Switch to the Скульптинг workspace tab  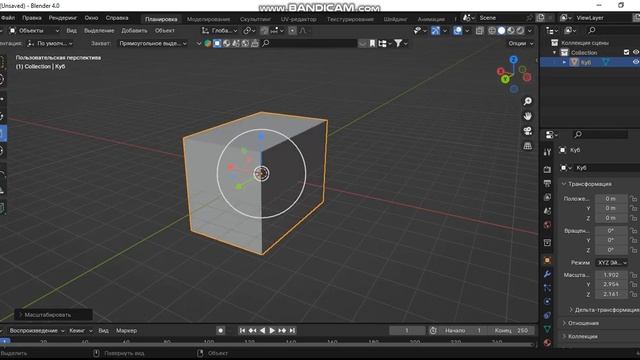(255, 19)
